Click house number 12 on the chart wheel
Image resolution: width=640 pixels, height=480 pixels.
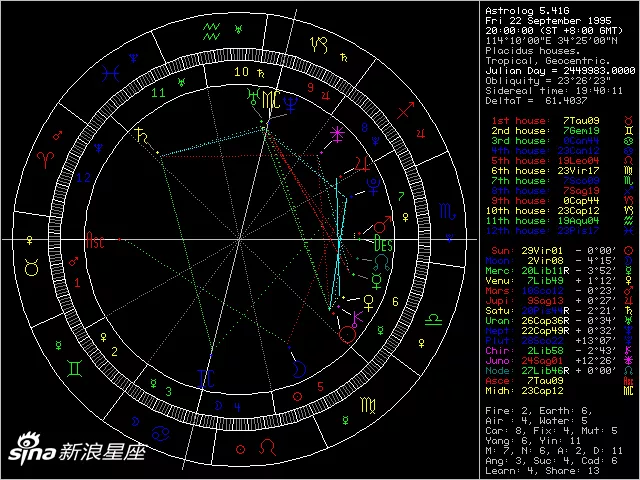click(x=83, y=178)
